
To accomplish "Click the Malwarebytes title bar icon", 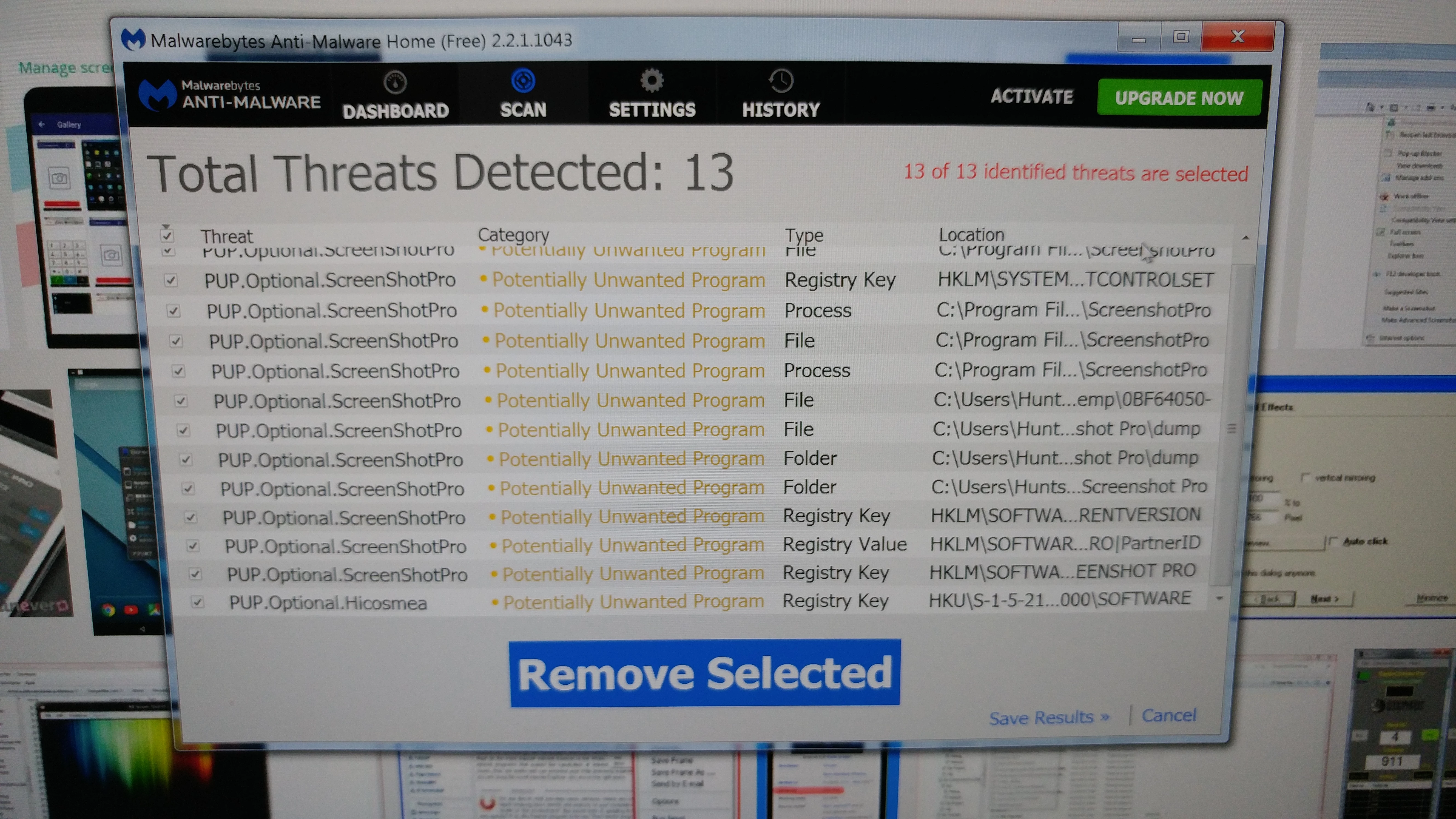I will (133, 39).
